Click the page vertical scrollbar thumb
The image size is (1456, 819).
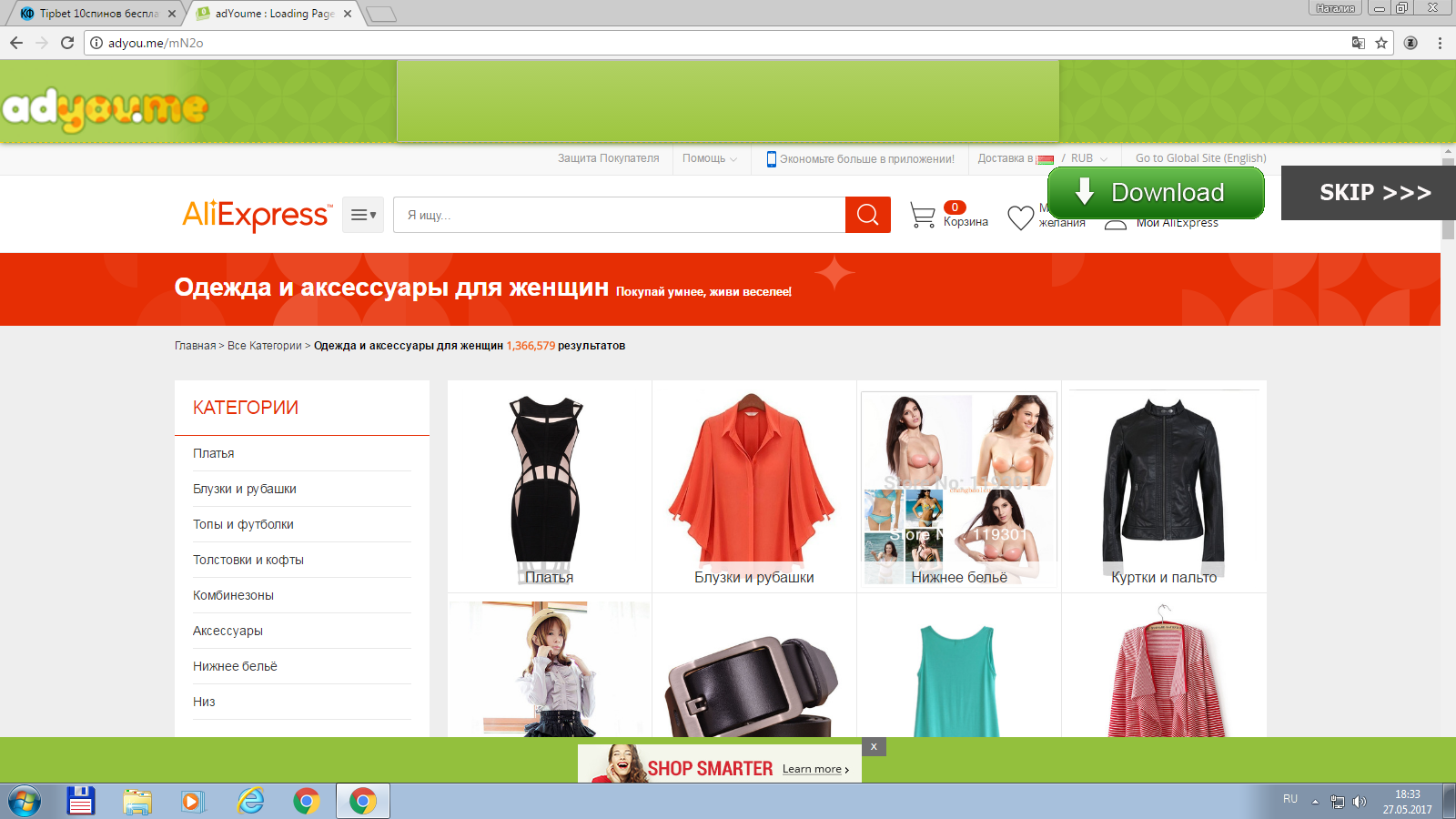1448,198
